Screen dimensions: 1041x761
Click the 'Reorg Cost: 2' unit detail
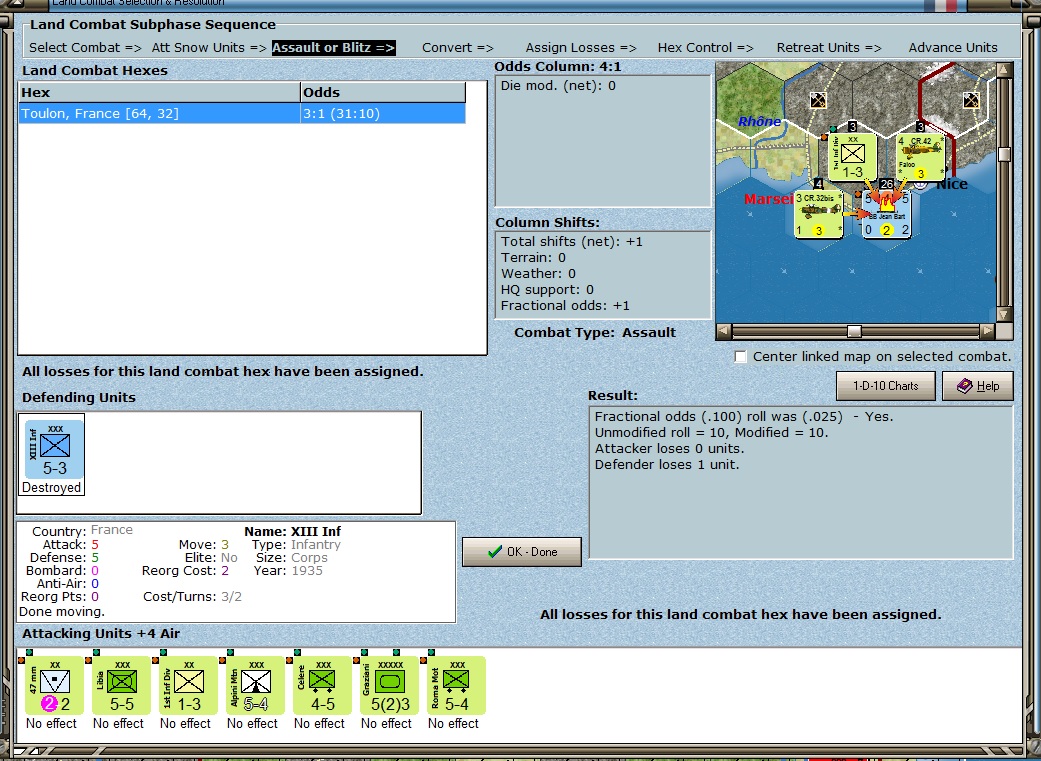coord(185,570)
